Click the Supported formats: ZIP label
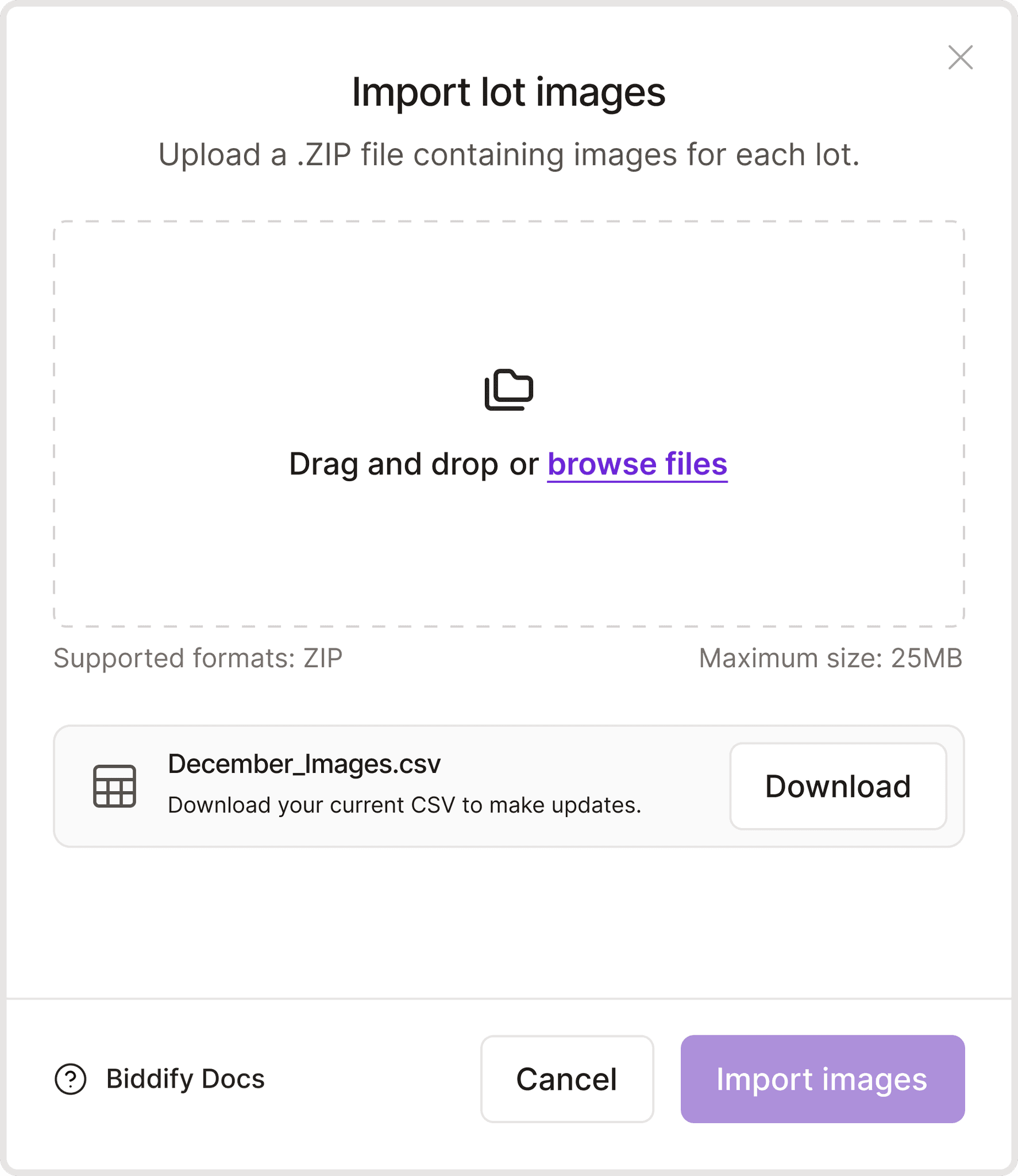This screenshot has width=1018, height=1176. [198, 658]
